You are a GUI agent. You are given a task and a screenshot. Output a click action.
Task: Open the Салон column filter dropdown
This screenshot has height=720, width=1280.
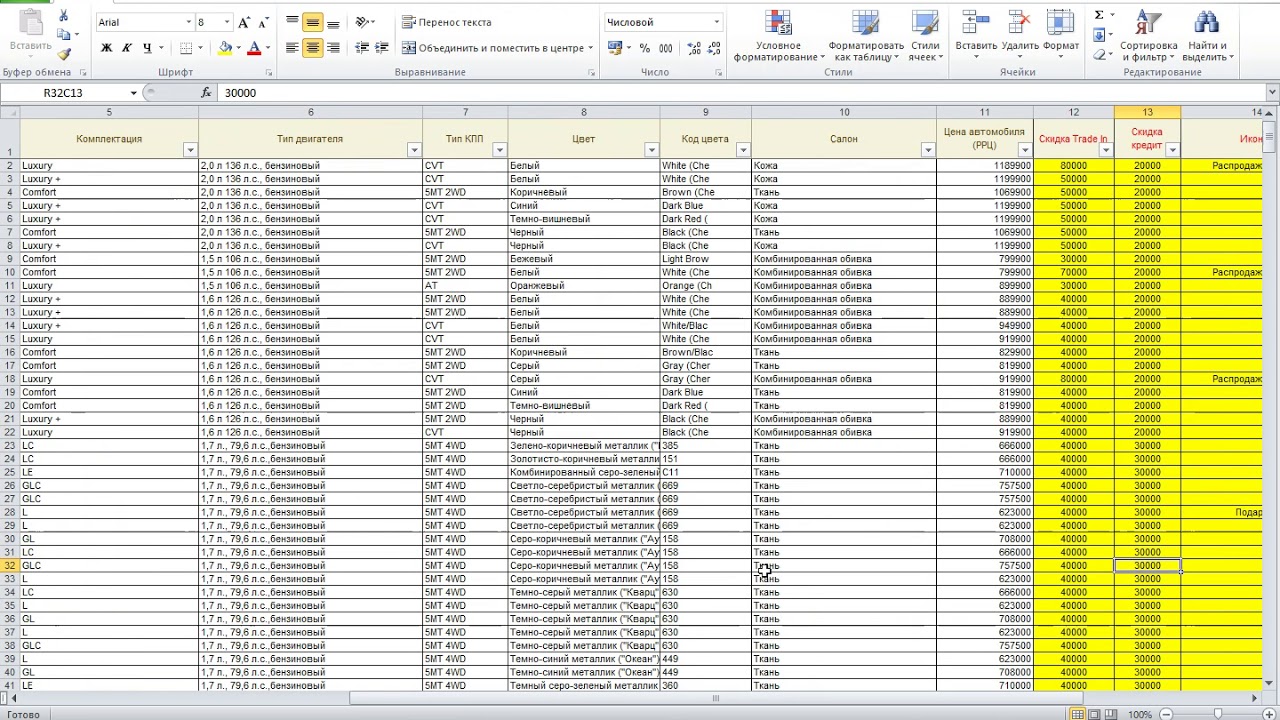pos(927,150)
